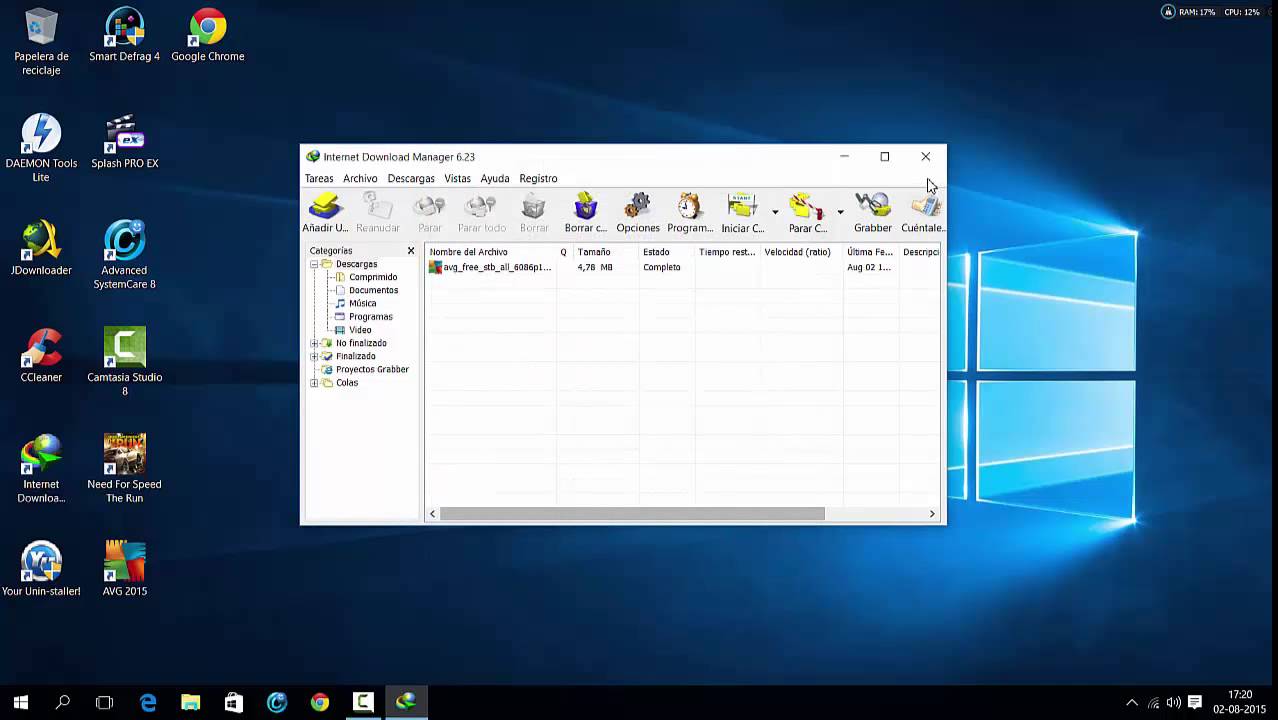Click the Cuéntale toolbar icon
The width and height of the screenshot is (1278, 720).
click(922, 212)
